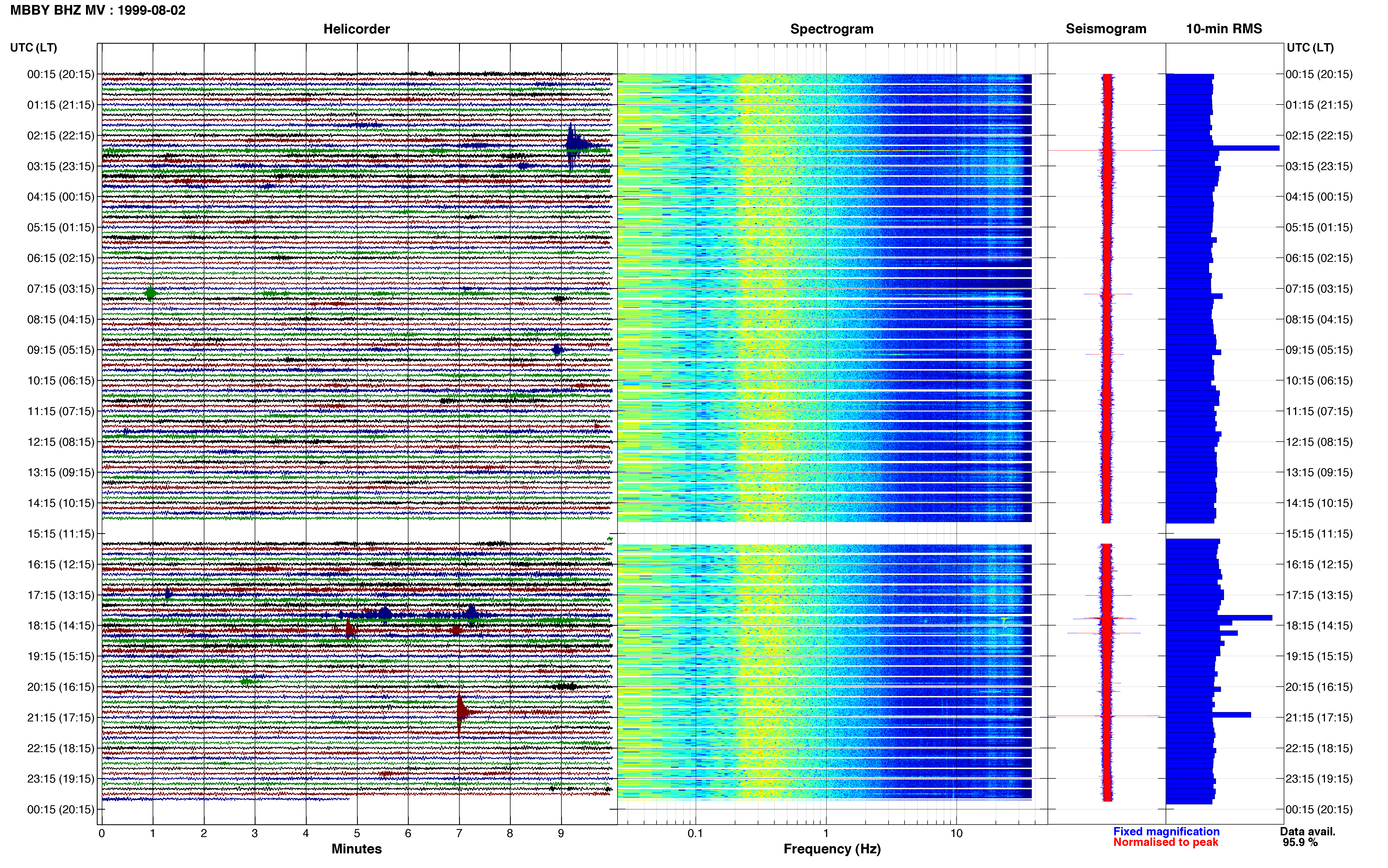
Task: Select the 'Helicorder' panel heading
Action: 356,29
